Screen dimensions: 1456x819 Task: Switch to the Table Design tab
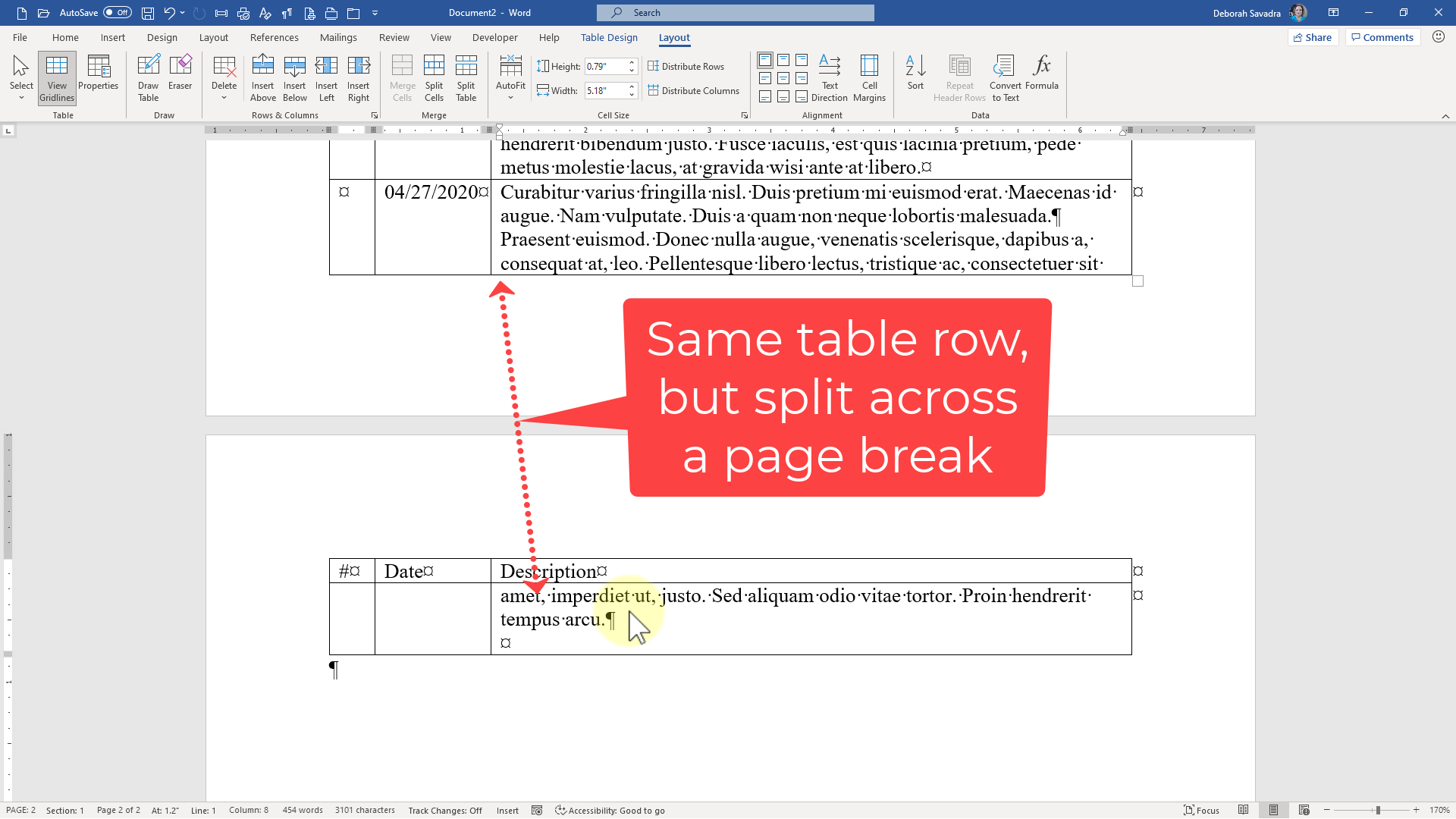(609, 37)
